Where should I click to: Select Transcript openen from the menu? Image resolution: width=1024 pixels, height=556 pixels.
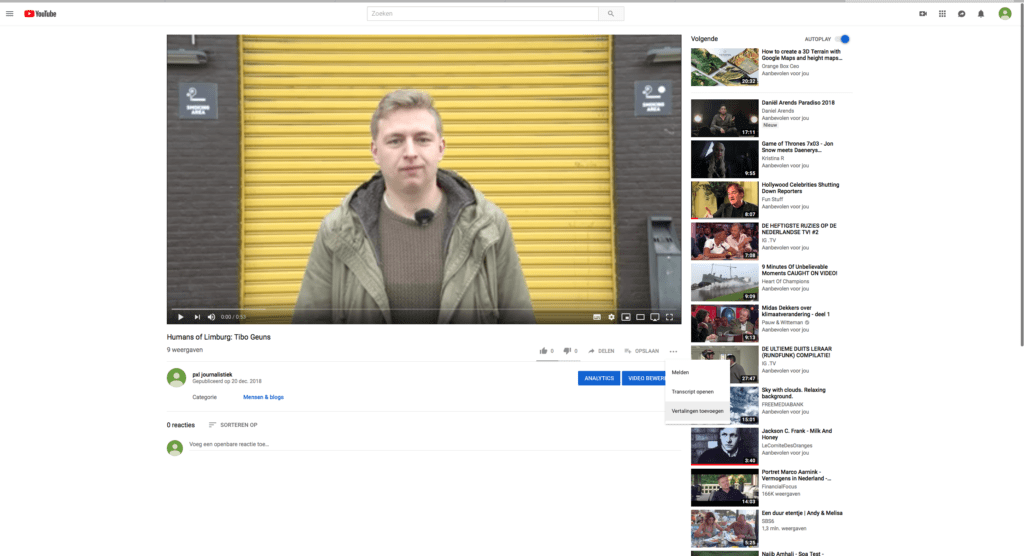[692, 391]
